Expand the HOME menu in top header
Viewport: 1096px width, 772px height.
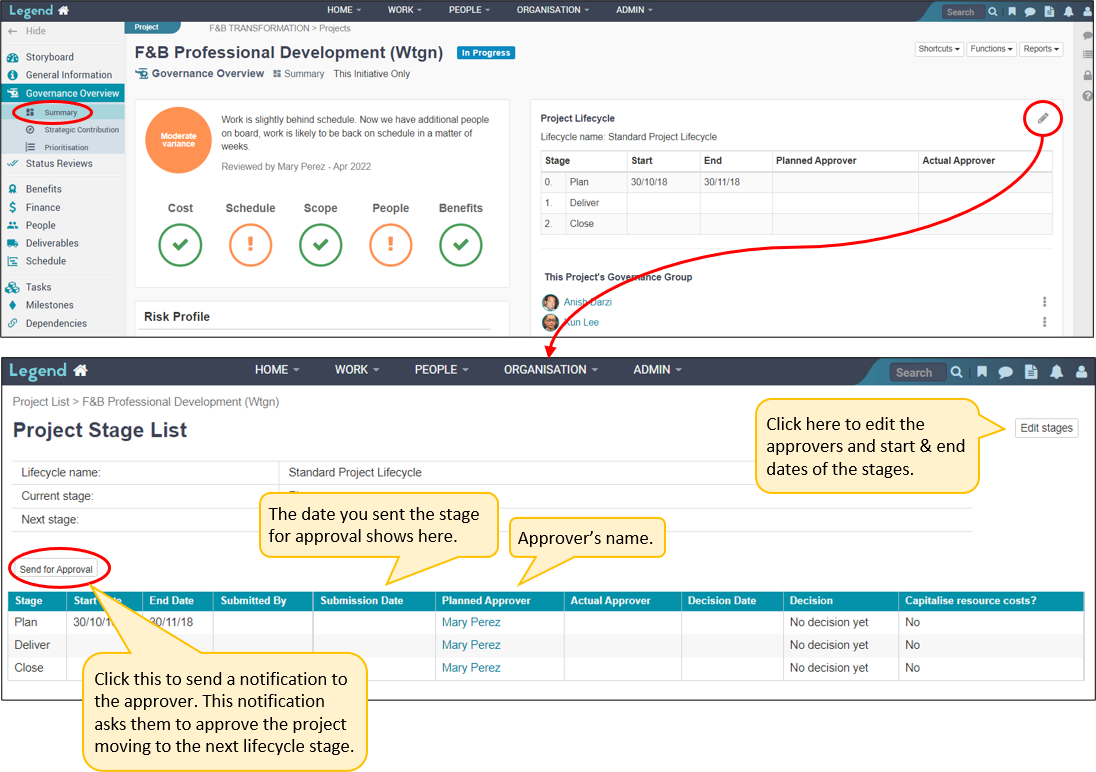344,10
